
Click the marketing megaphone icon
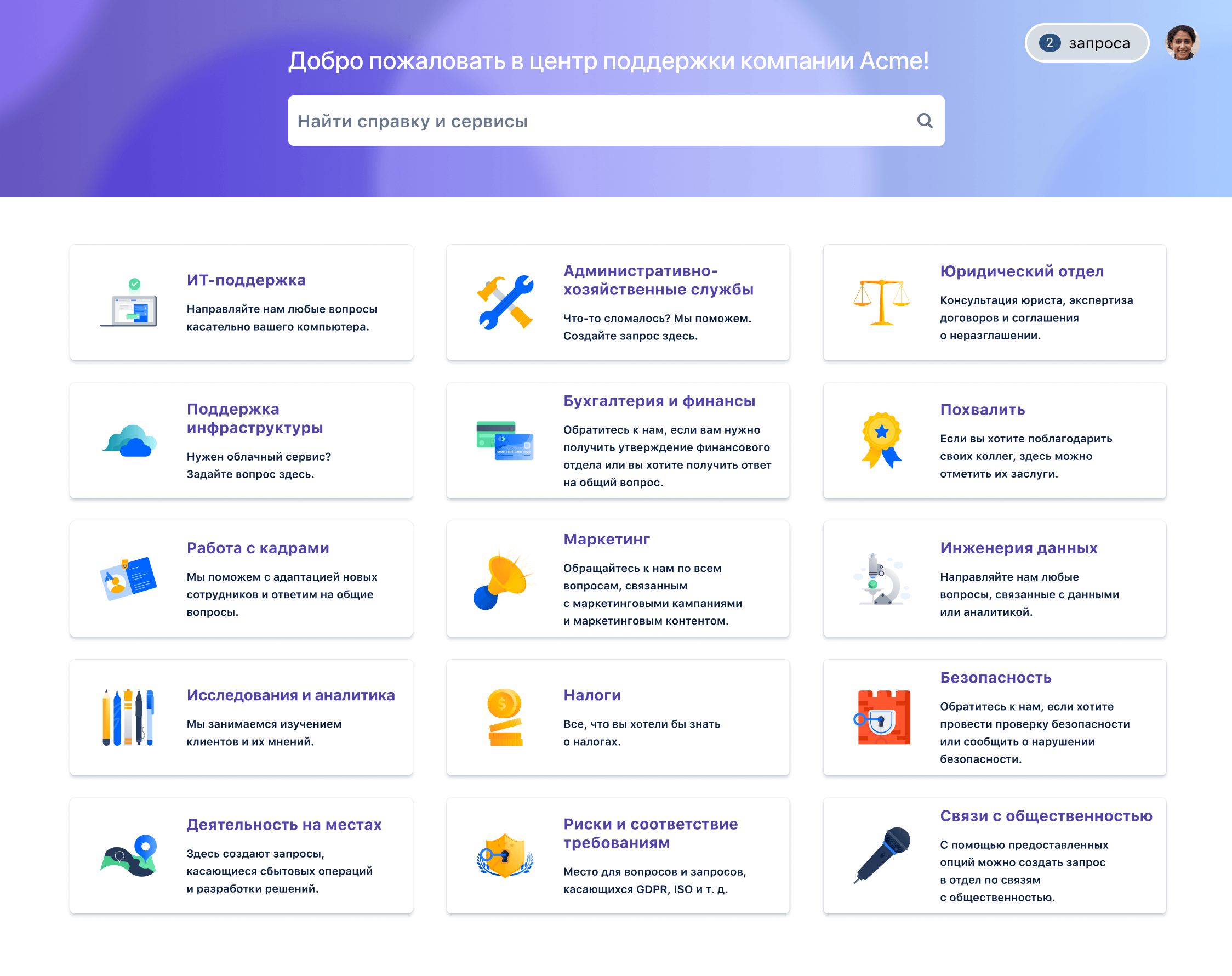click(x=504, y=580)
